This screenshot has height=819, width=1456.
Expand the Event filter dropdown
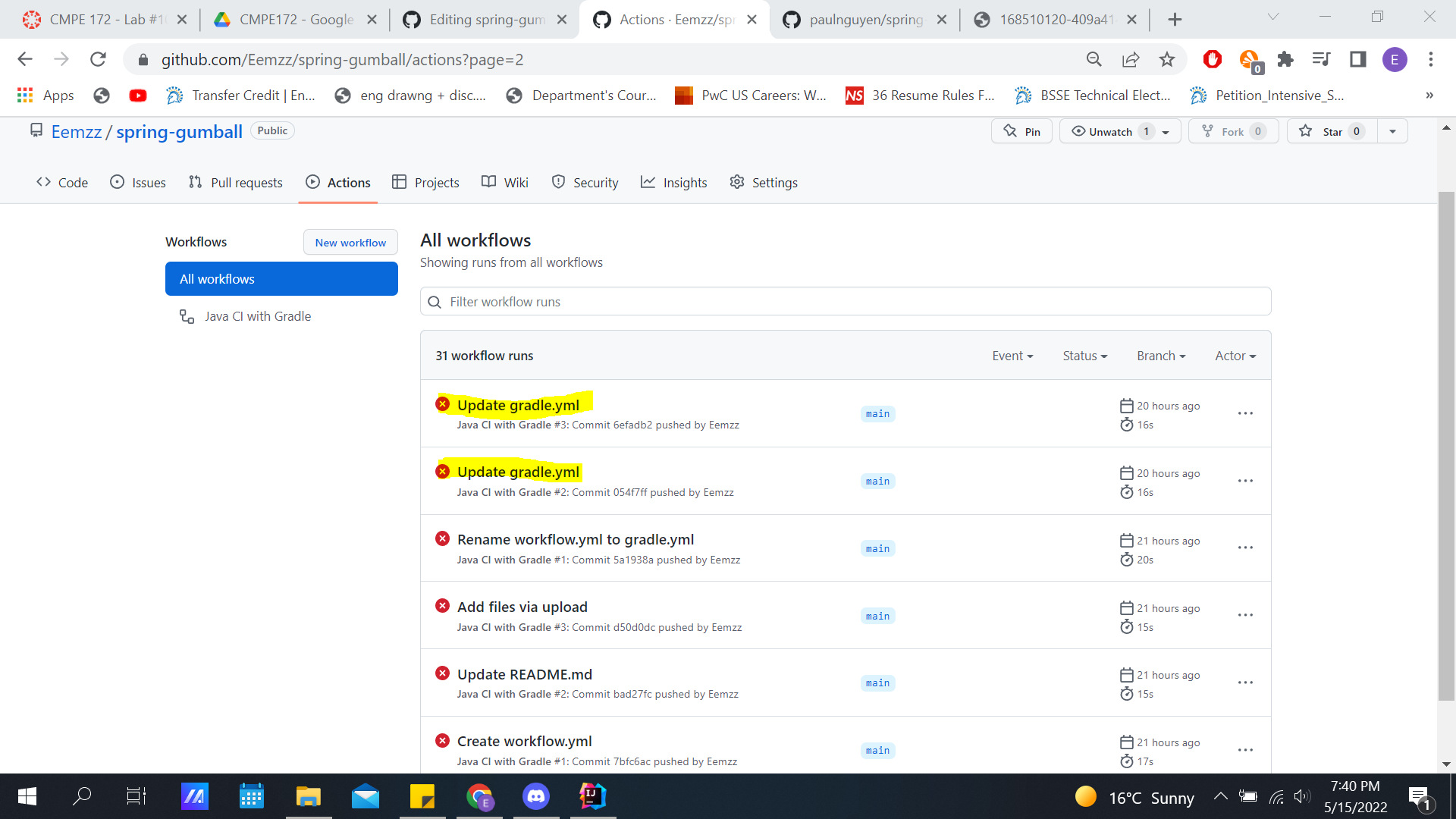point(1012,356)
